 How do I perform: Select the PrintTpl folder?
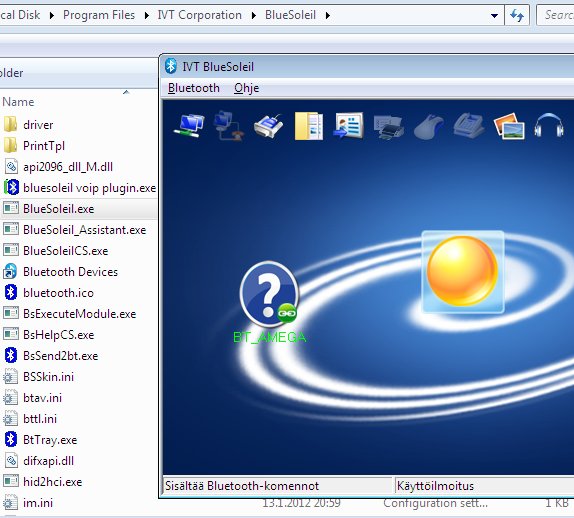(44, 146)
